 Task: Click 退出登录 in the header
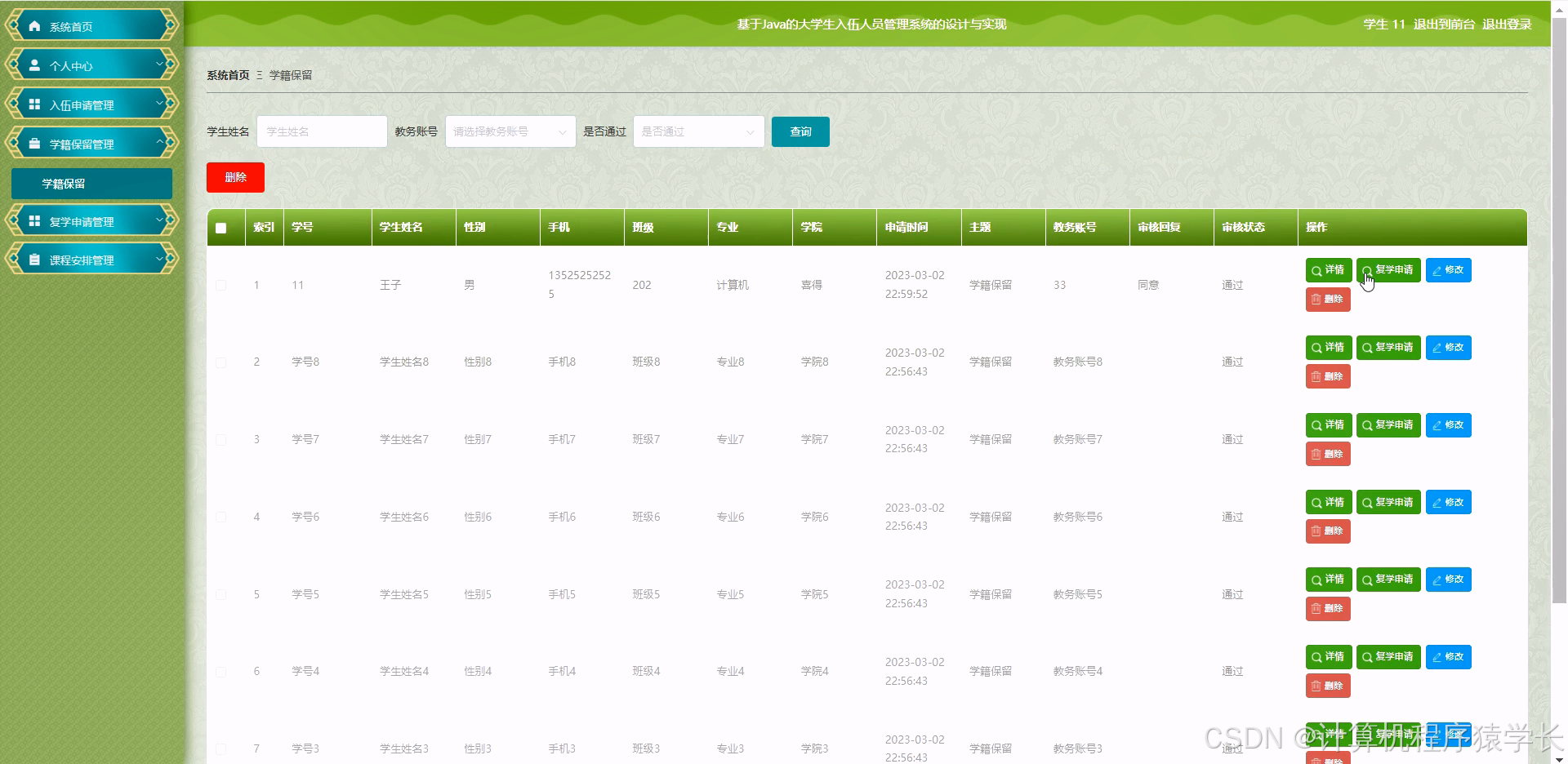click(1507, 24)
